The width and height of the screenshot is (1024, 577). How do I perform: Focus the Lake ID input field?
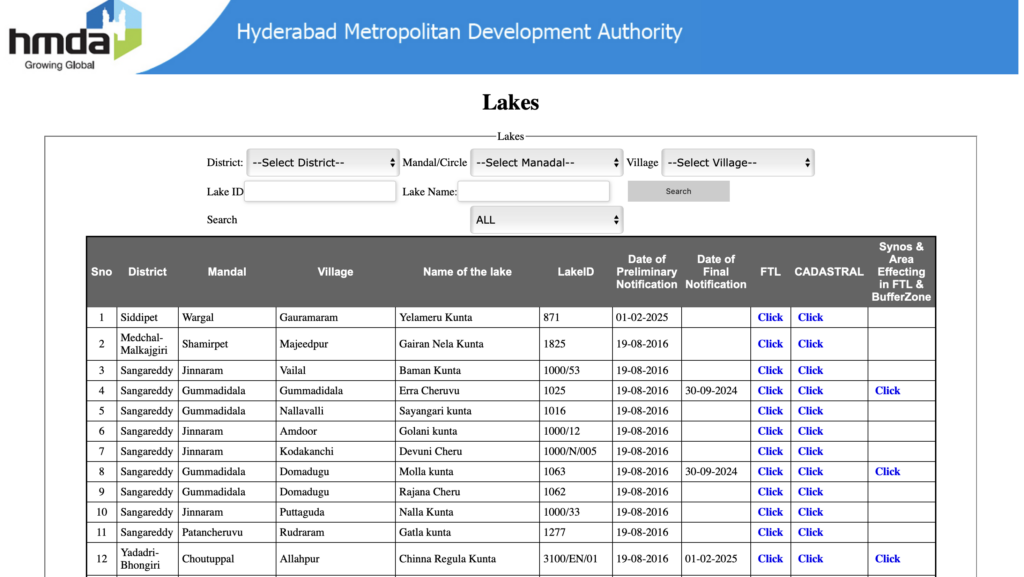[x=320, y=191]
